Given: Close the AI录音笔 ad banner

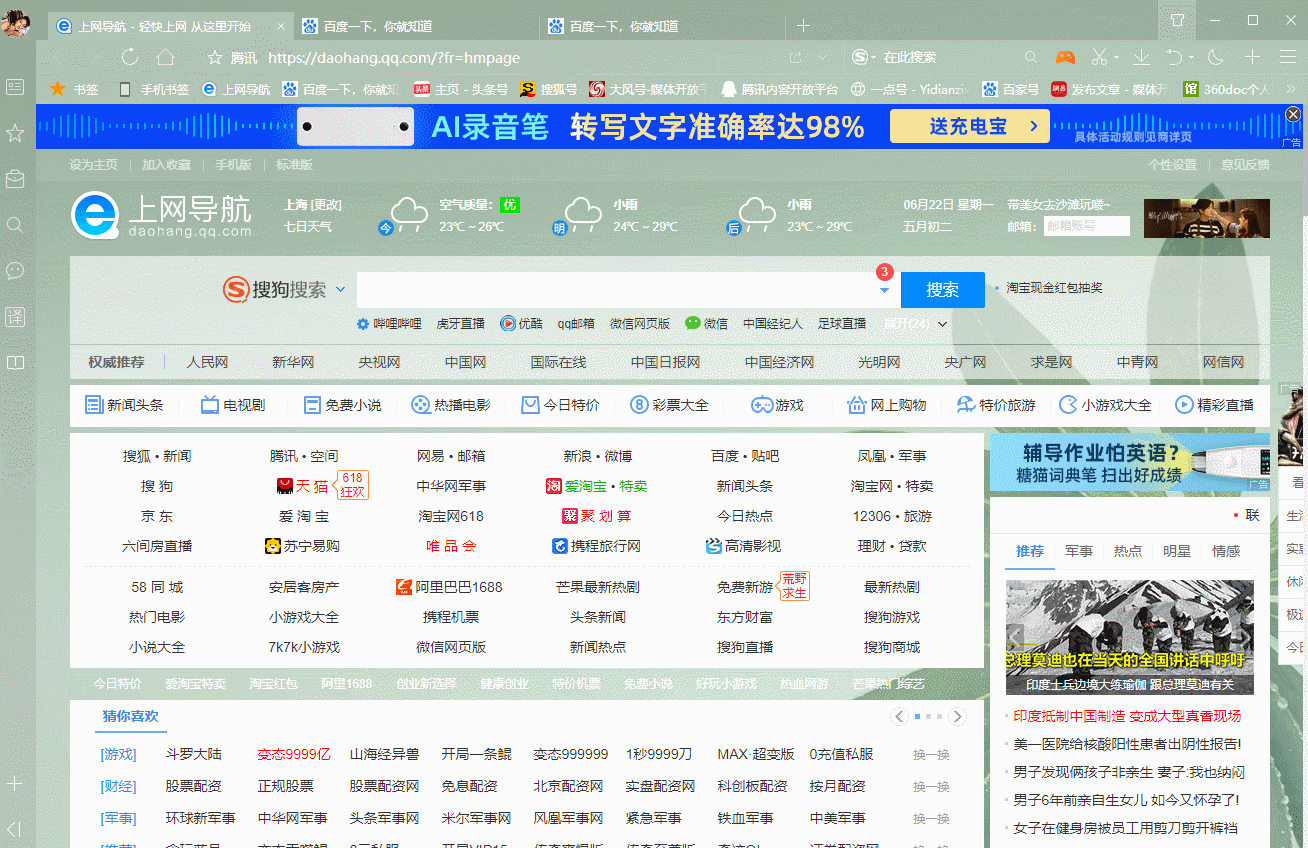Looking at the screenshot, I should tap(1293, 113).
